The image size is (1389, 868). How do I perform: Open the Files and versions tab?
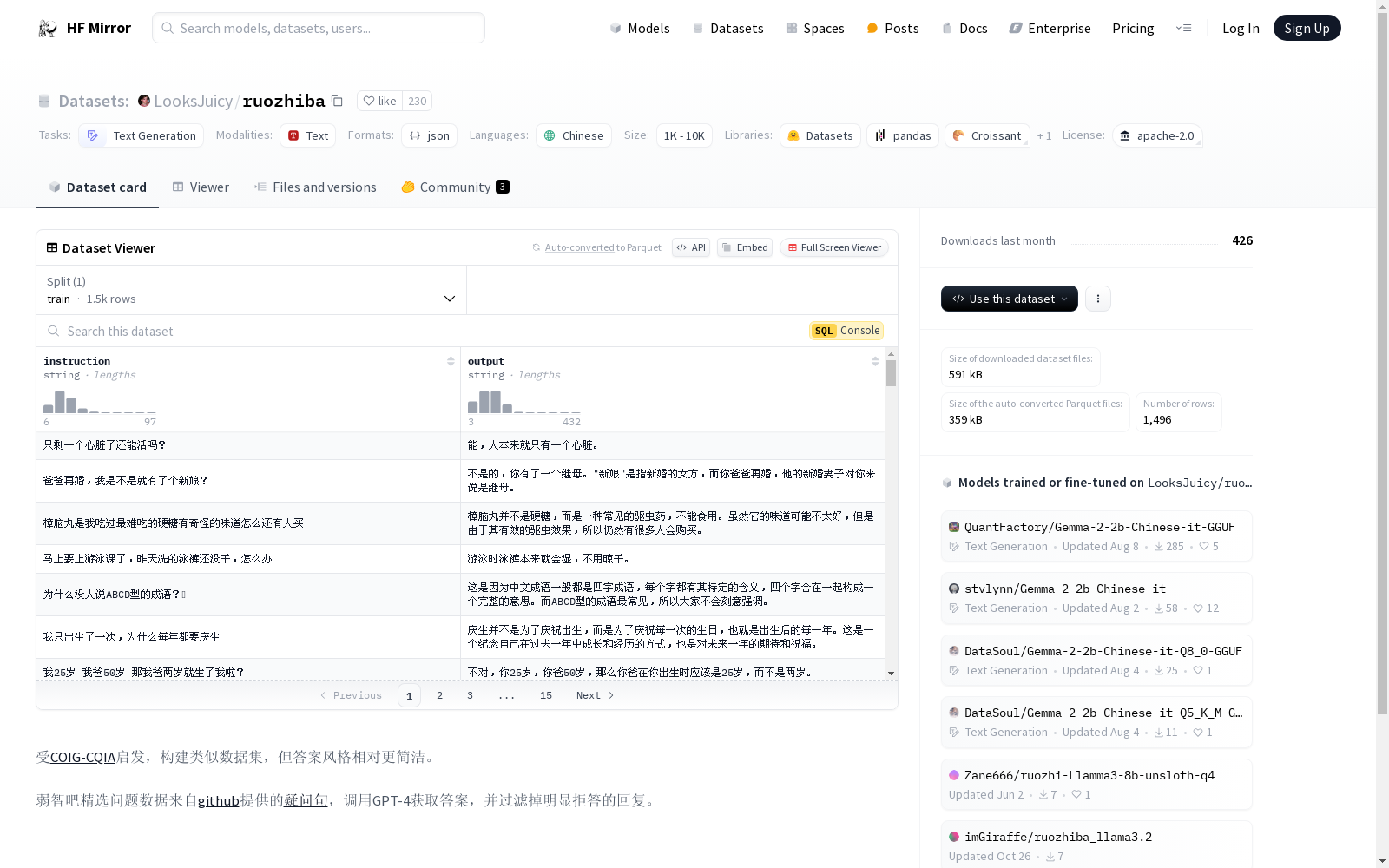tap(315, 187)
